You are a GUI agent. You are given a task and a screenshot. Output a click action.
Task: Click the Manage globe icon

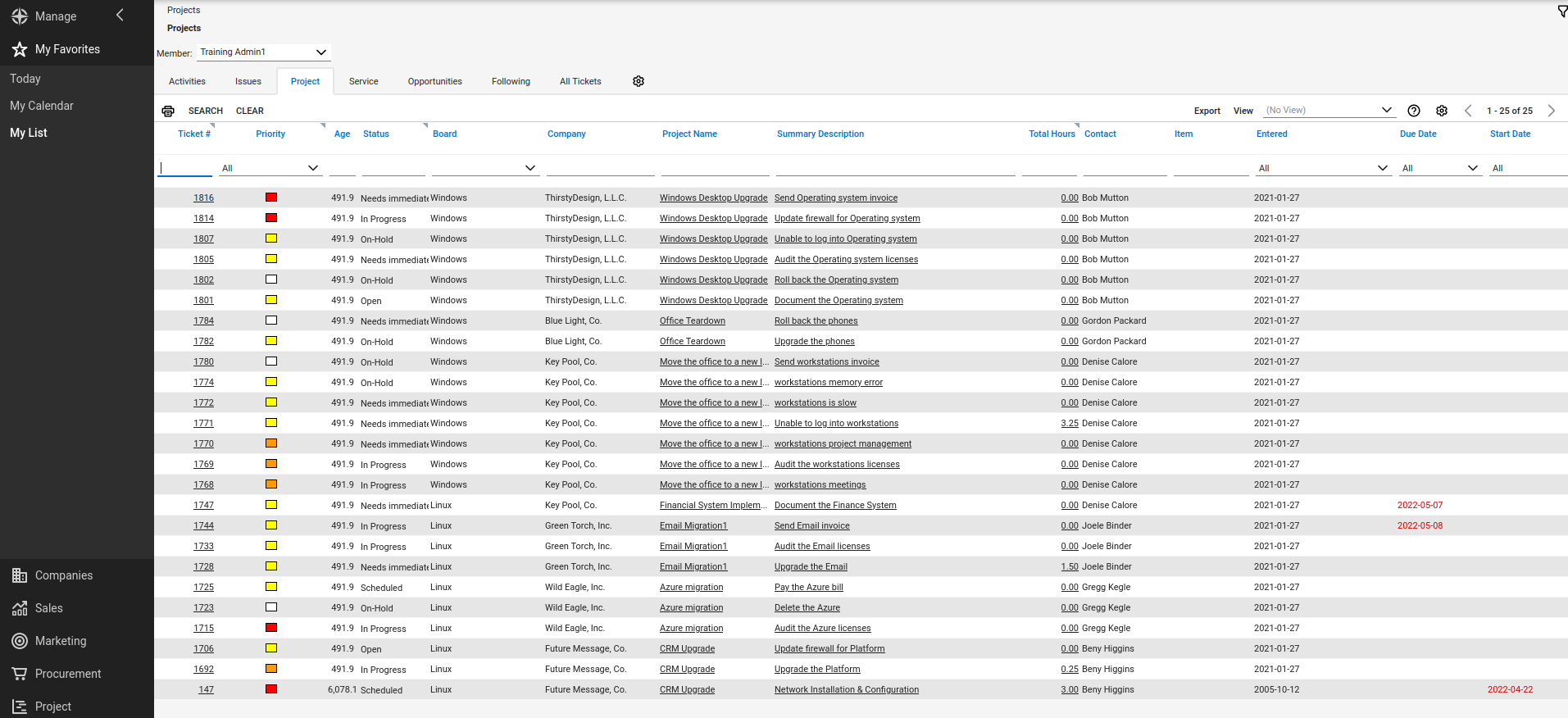click(20, 16)
